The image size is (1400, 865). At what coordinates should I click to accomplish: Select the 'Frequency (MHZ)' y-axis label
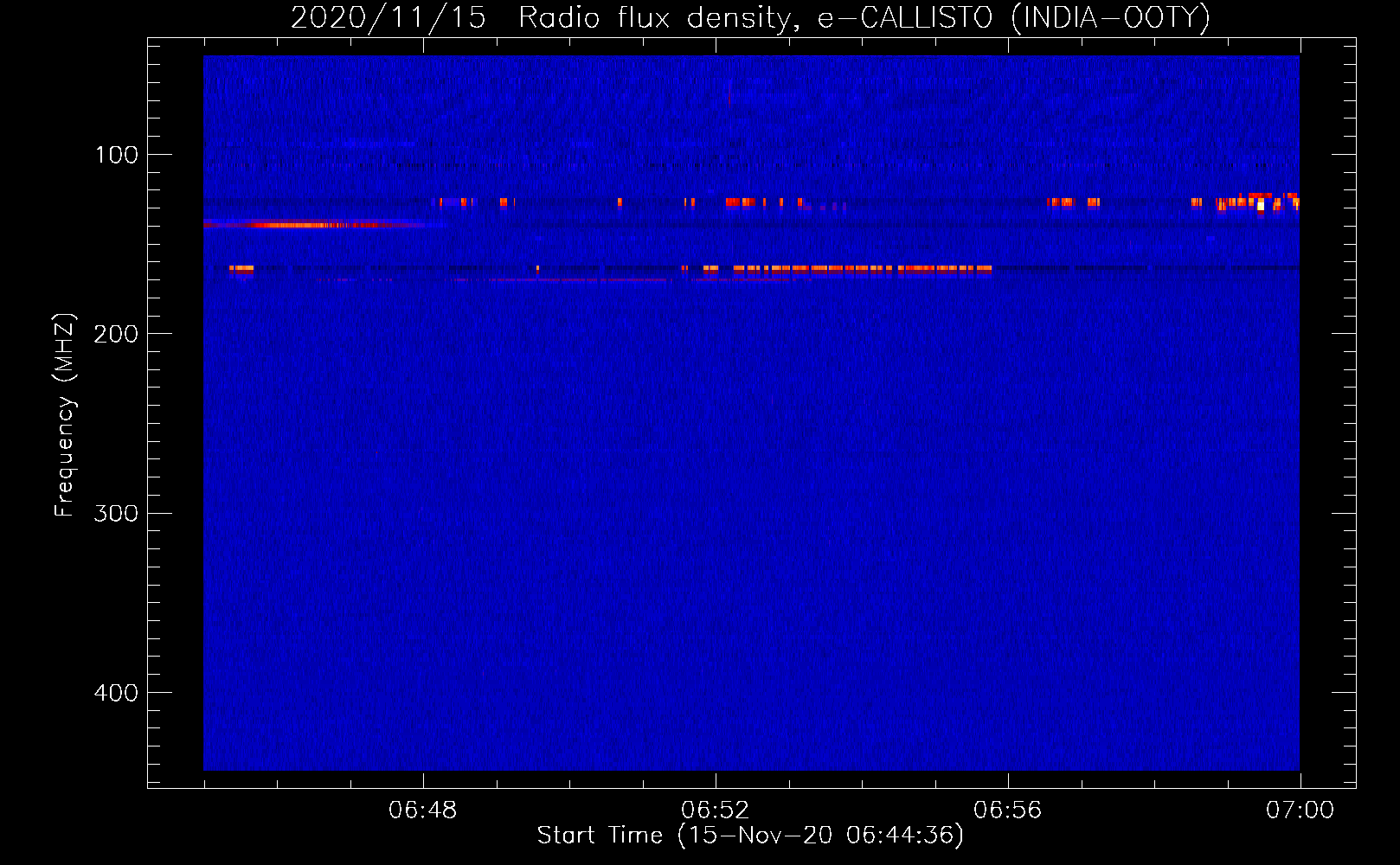[65, 415]
